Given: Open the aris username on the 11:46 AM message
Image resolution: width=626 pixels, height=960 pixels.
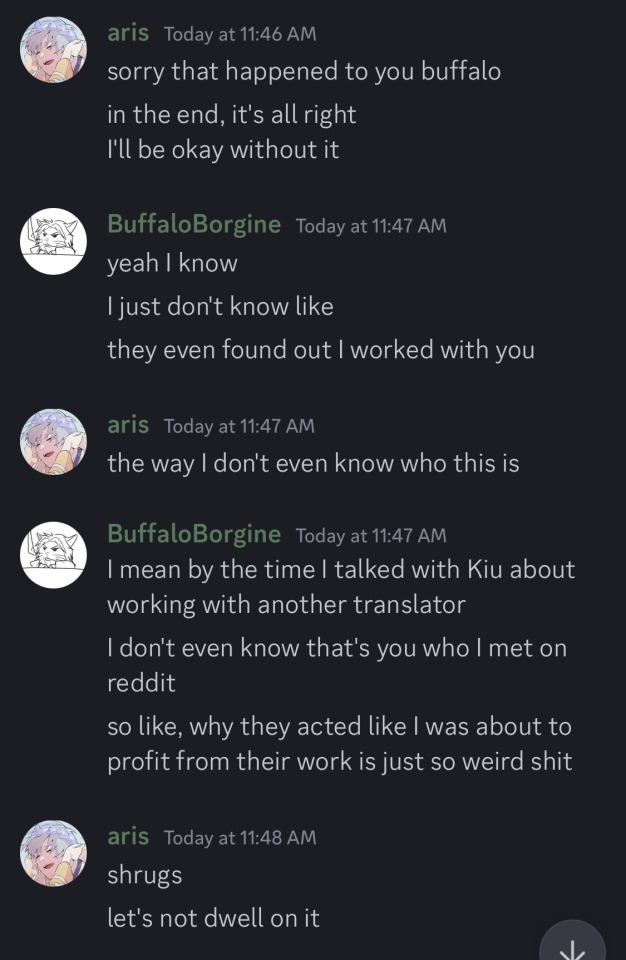Looking at the screenshot, I should pos(128,33).
